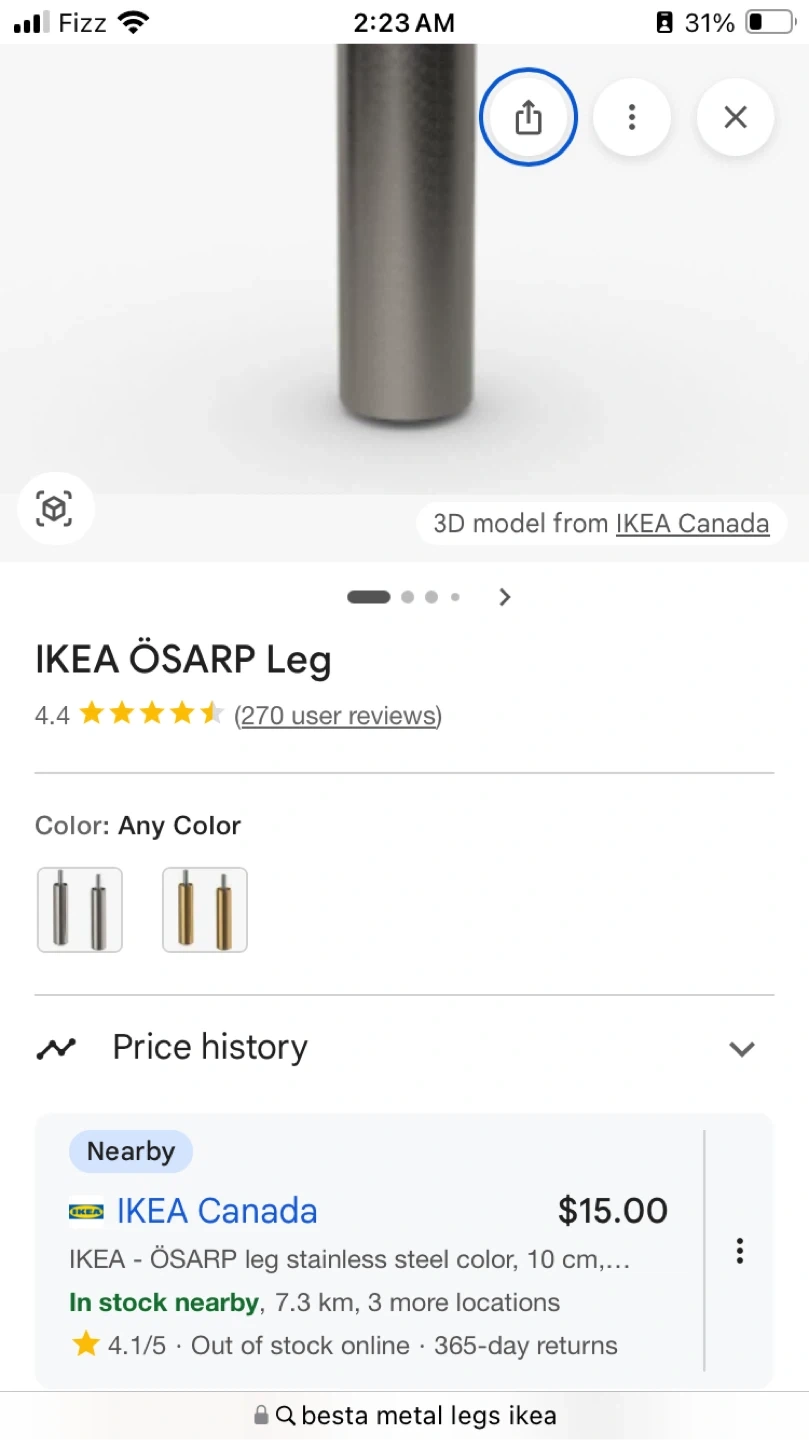Select the stainless steel color swatch
Viewport: 809px width, 1440px height.
pyautogui.click(x=80, y=910)
